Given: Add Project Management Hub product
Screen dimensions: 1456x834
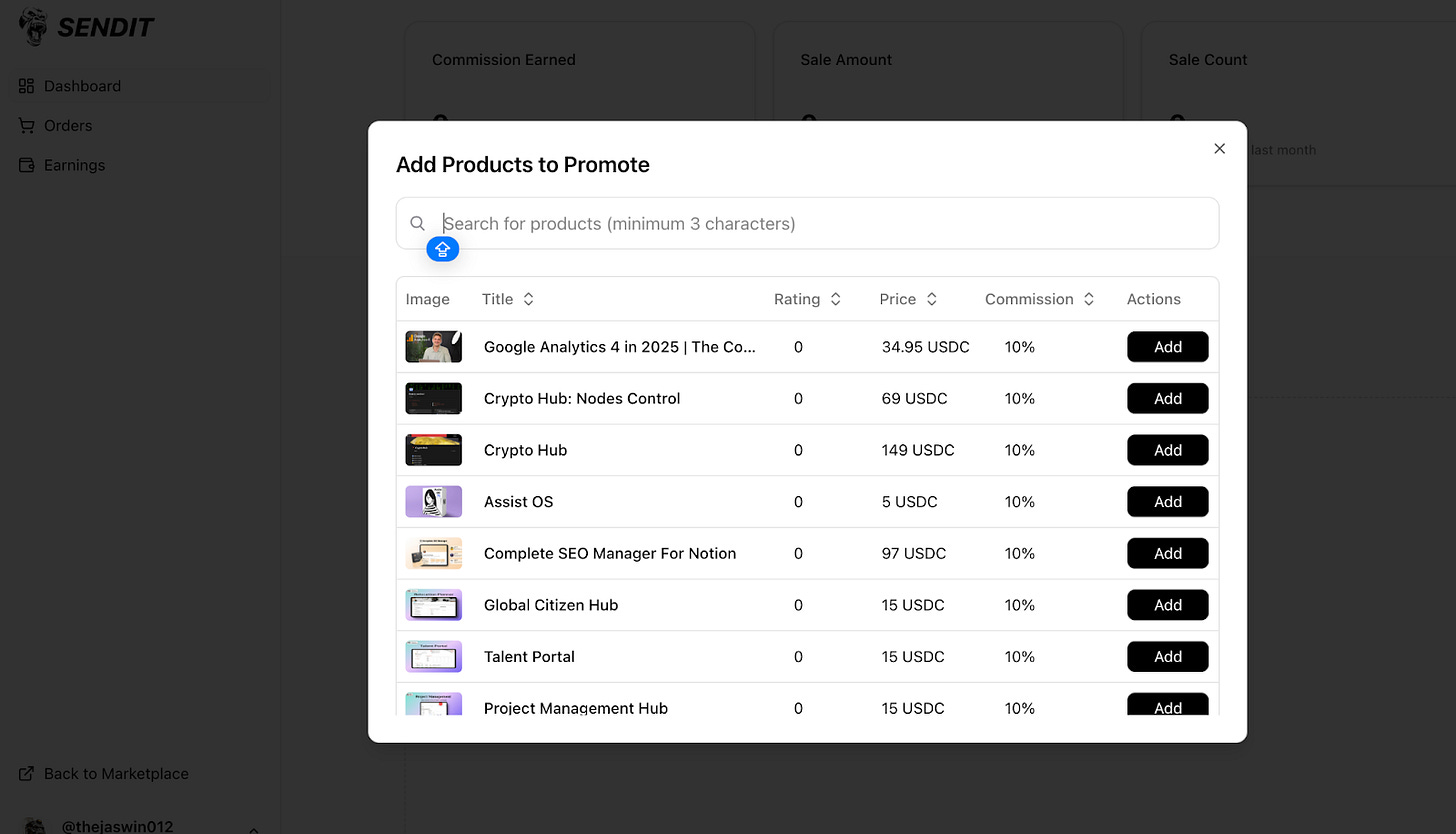Looking at the screenshot, I should click(1167, 705).
